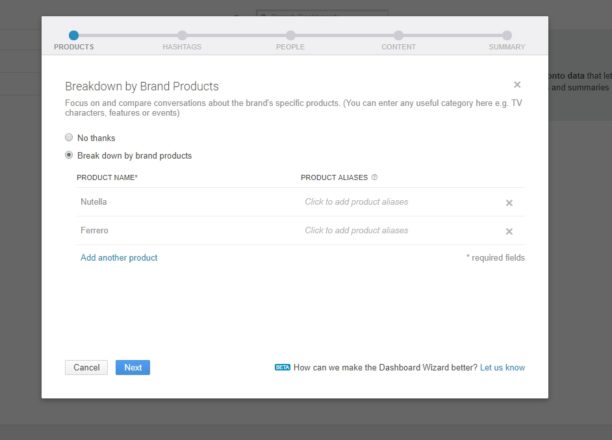612x440 pixels.
Task: Click the Hashtags step circle
Action: click(182, 35)
